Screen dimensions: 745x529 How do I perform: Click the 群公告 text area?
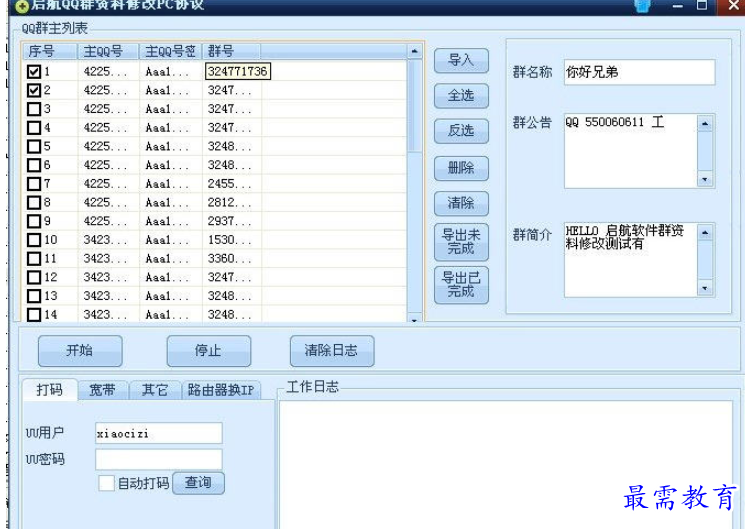pos(631,151)
